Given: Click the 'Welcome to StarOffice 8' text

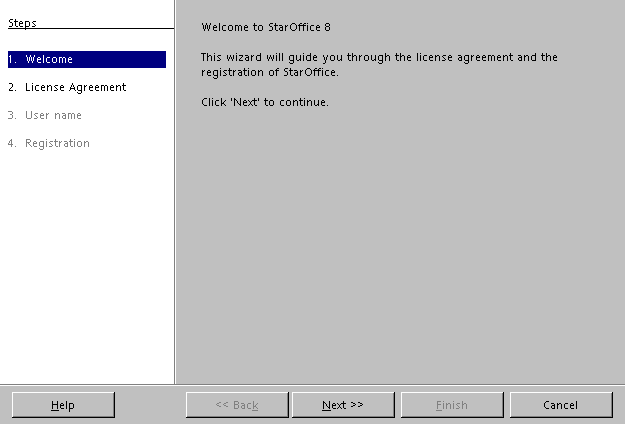Looking at the screenshot, I should pyautogui.click(x=266, y=27).
